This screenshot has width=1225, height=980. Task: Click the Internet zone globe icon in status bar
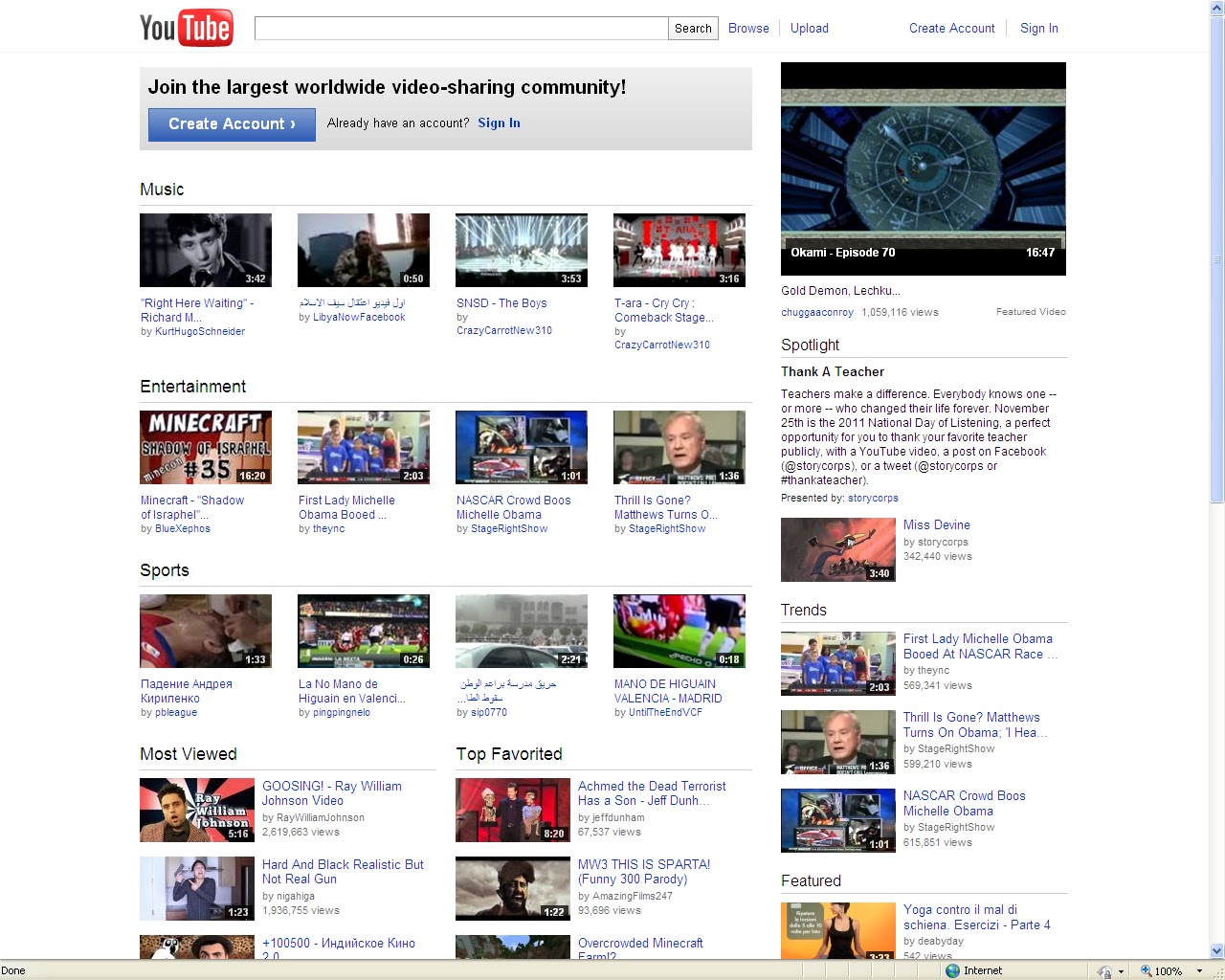click(952, 969)
